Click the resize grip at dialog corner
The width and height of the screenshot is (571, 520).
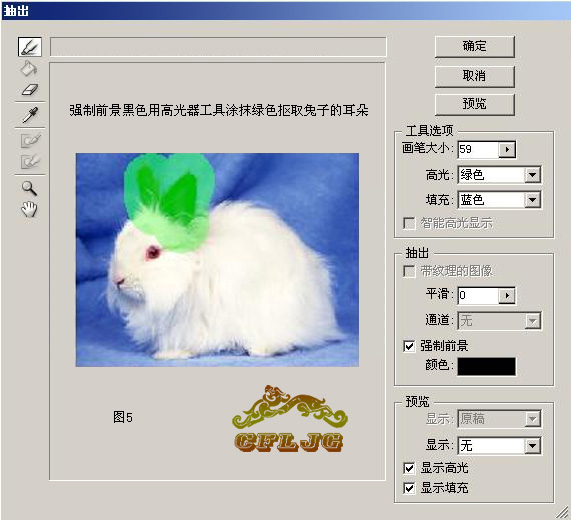coord(563,513)
